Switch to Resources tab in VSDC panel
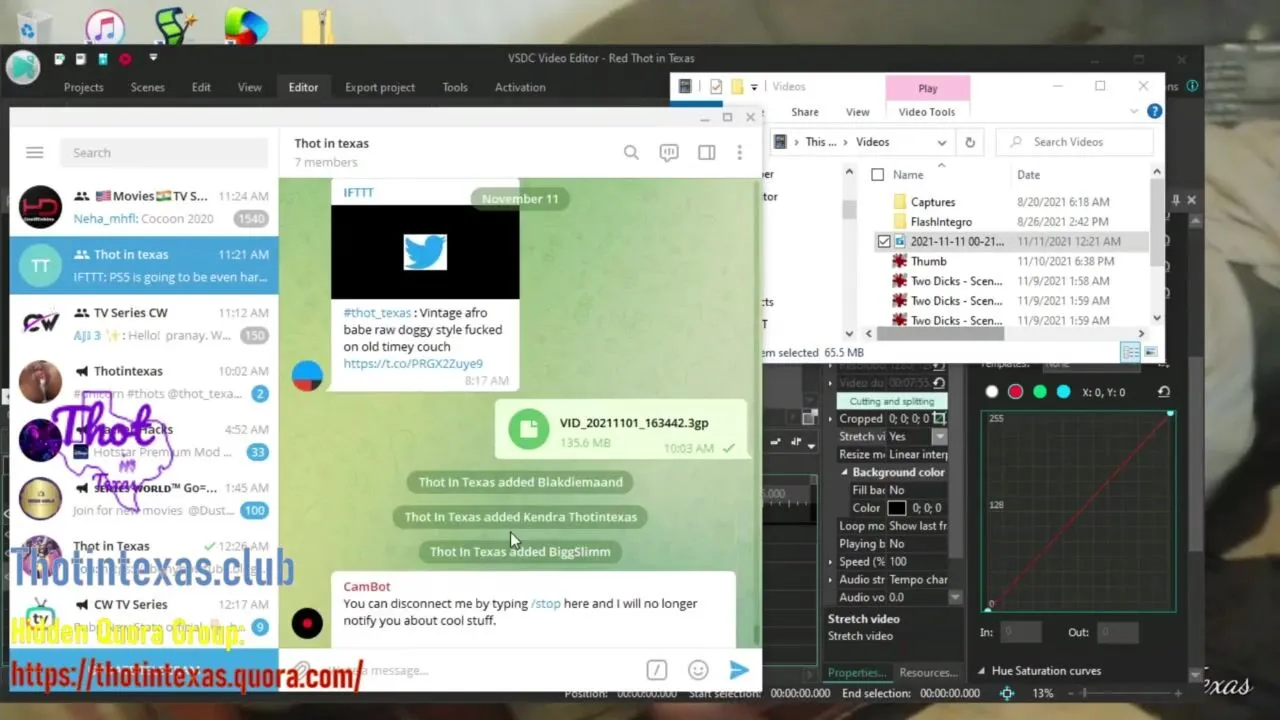This screenshot has width=1280, height=720. [x=927, y=673]
